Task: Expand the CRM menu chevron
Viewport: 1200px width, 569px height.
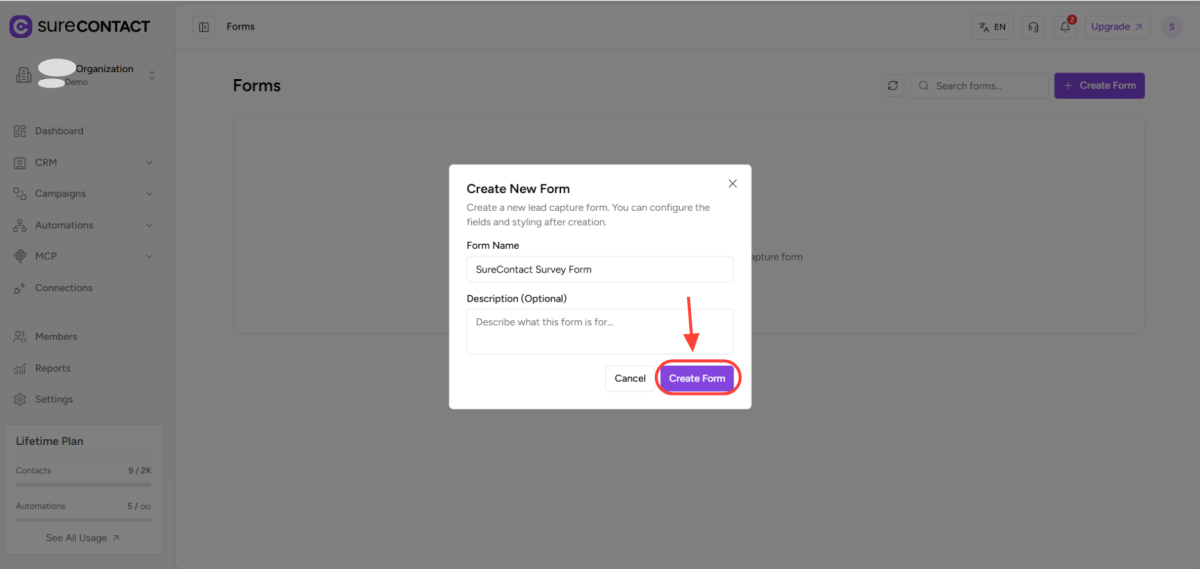Action: (x=149, y=162)
